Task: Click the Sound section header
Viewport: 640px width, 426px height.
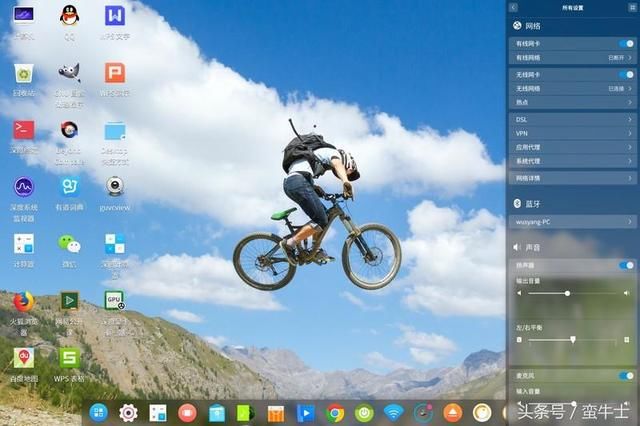Action: [x=527, y=247]
